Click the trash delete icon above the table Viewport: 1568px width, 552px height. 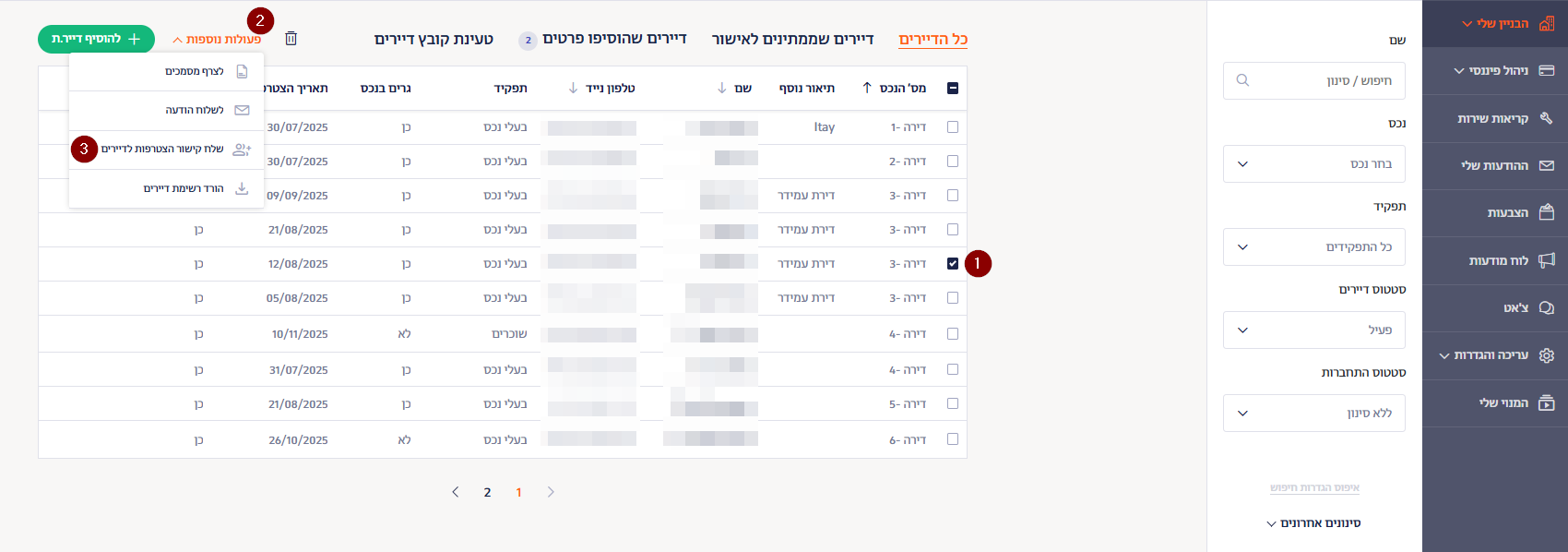coord(291,39)
